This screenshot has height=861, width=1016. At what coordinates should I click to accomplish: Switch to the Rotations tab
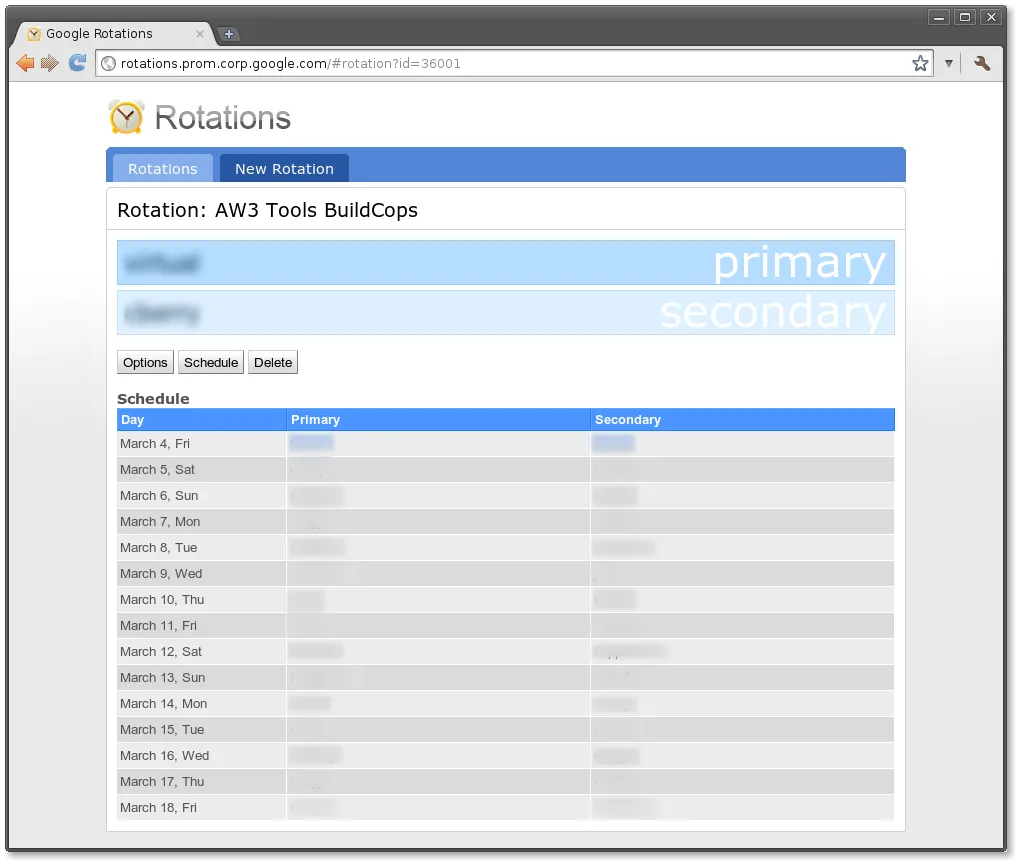coord(162,168)
